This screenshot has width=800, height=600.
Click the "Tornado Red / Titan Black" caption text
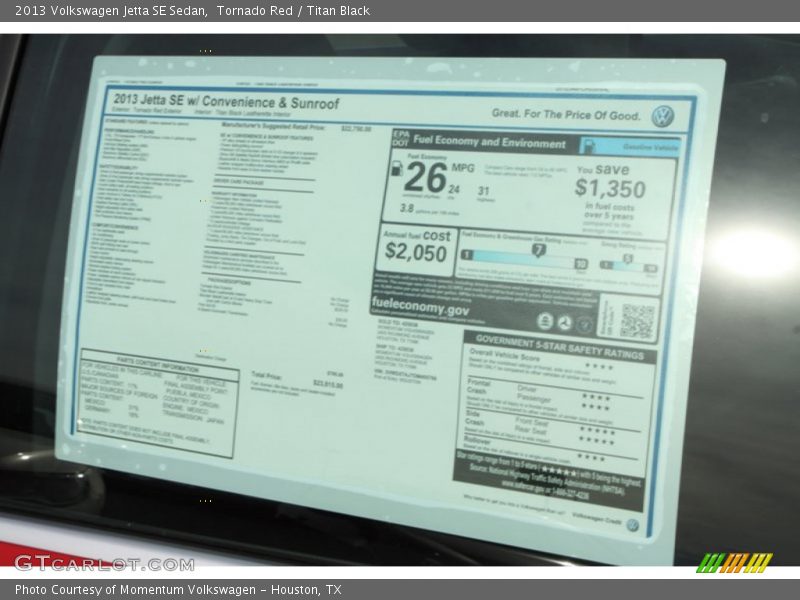(x=293, y=11)
